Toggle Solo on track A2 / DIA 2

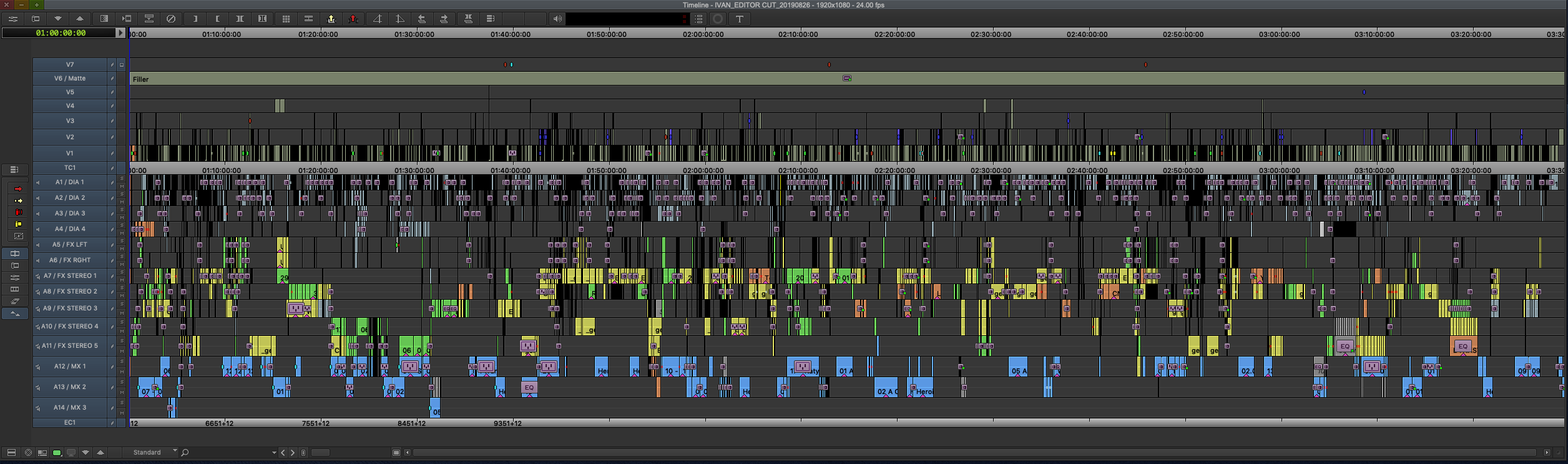(122, 194)
